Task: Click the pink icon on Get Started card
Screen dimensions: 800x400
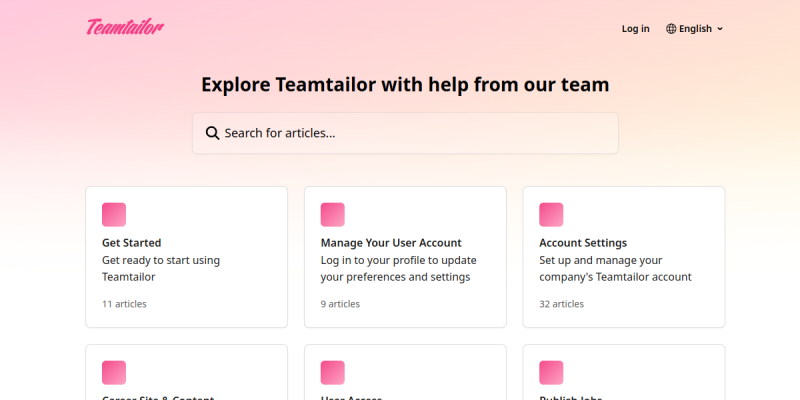Action: (x=114, y=215)
